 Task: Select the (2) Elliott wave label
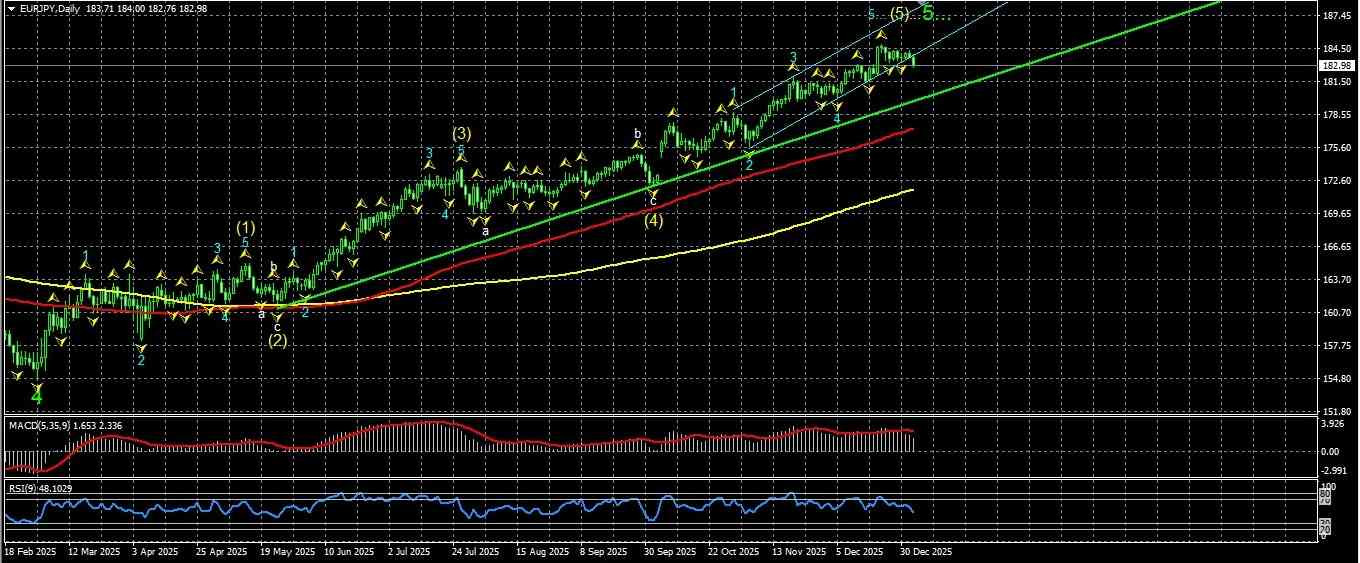(x=277, y=341)
